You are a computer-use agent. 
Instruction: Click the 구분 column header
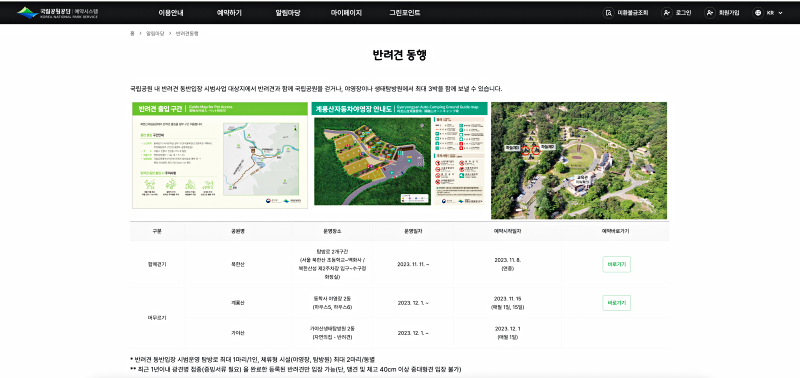coord(157,231)
